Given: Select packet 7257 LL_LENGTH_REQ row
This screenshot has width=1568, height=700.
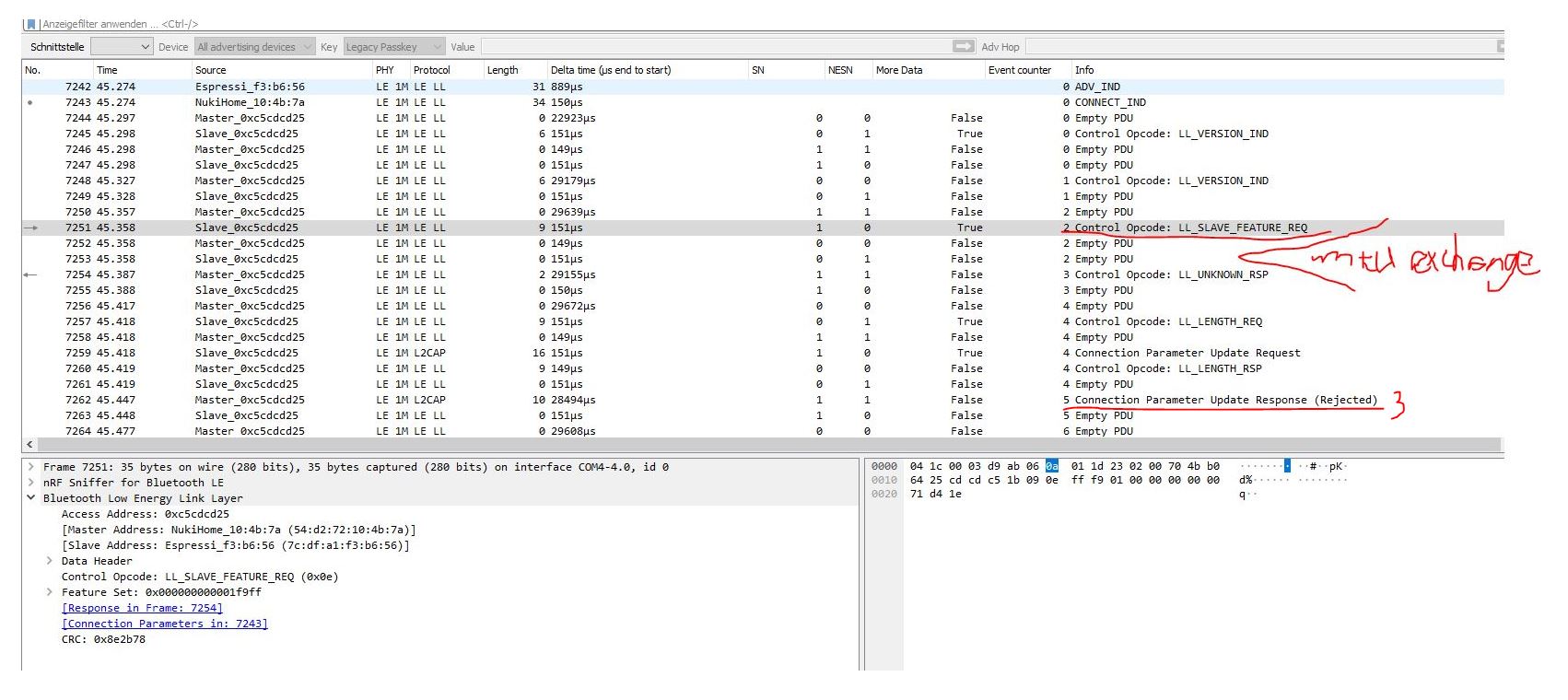Looking at the screenshot, I should point(763,321).
